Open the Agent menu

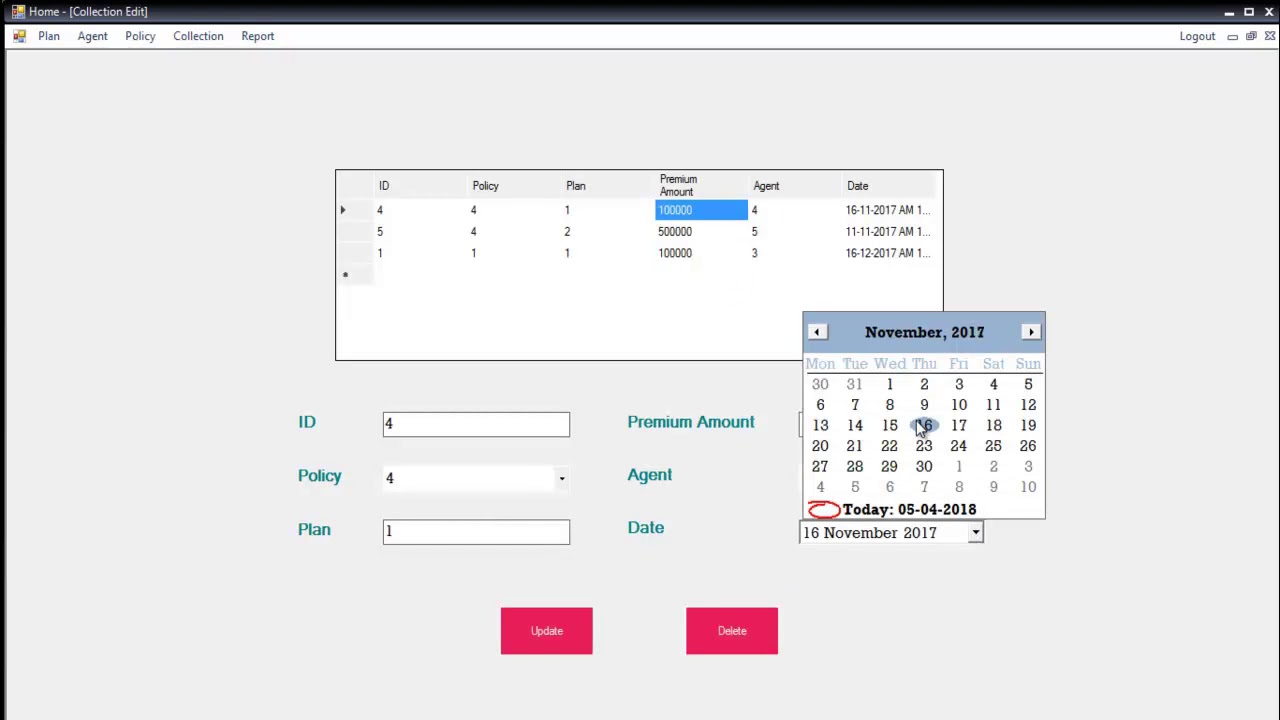point(93,36)
